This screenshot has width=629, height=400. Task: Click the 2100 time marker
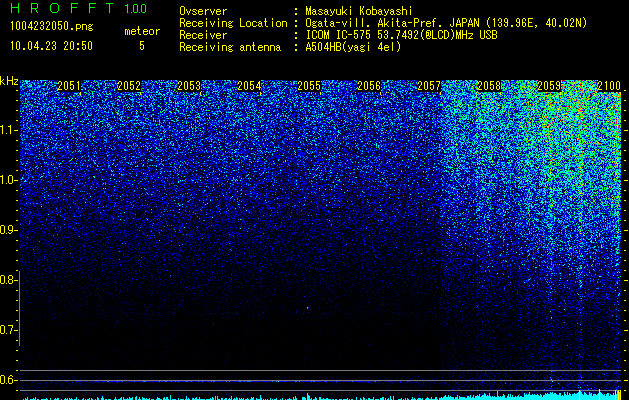pyautogui.click(x=609, y=86)
